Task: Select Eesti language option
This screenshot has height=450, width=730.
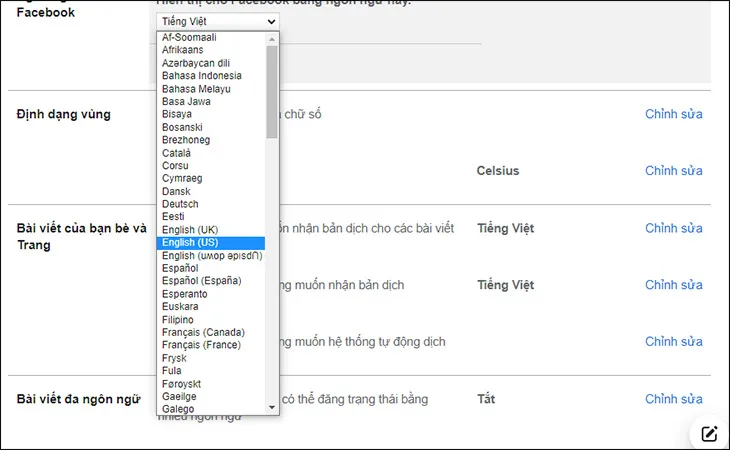Action: (x=211, y=217)
